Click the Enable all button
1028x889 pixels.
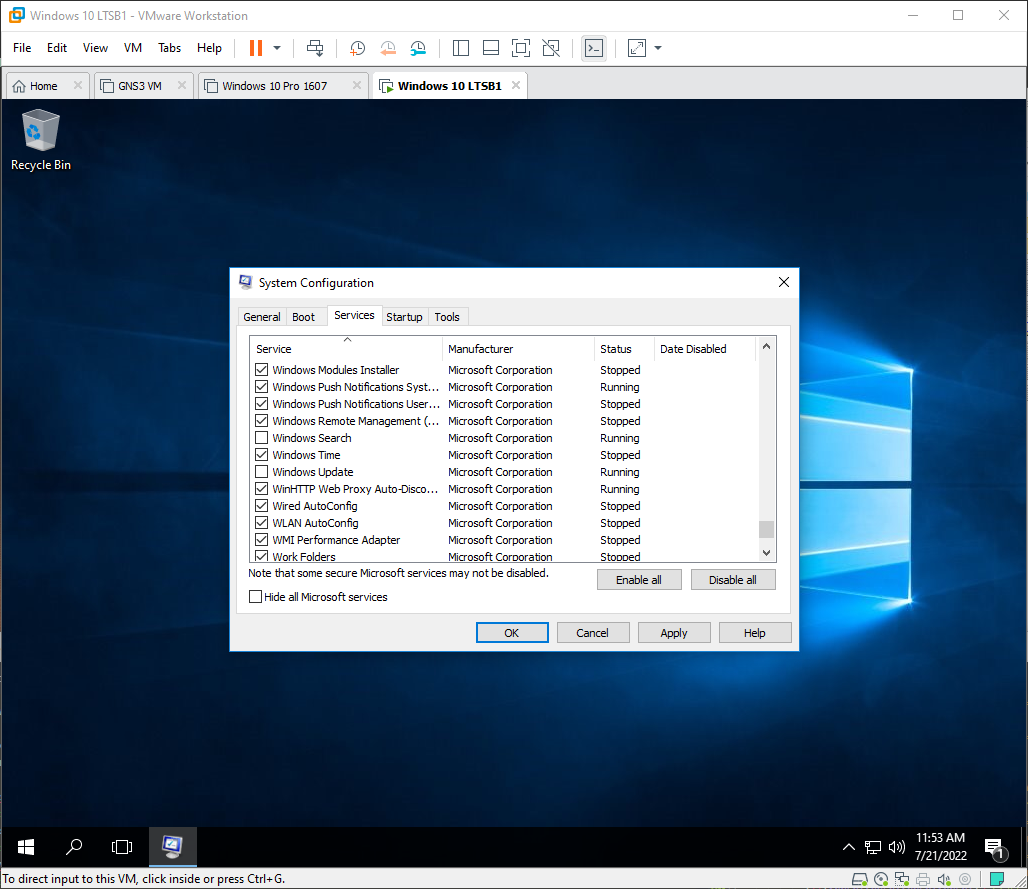point(639,580)
